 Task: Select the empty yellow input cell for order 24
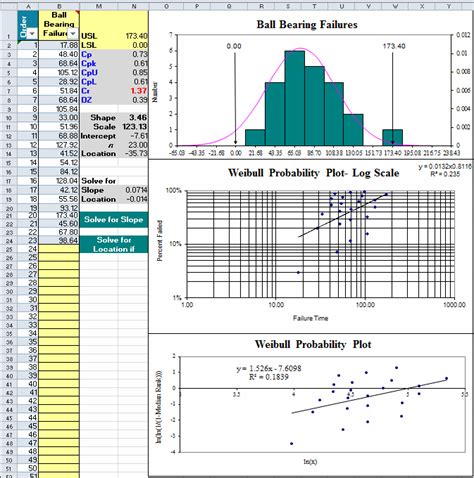pyautogui.click(x=59, y=249)
